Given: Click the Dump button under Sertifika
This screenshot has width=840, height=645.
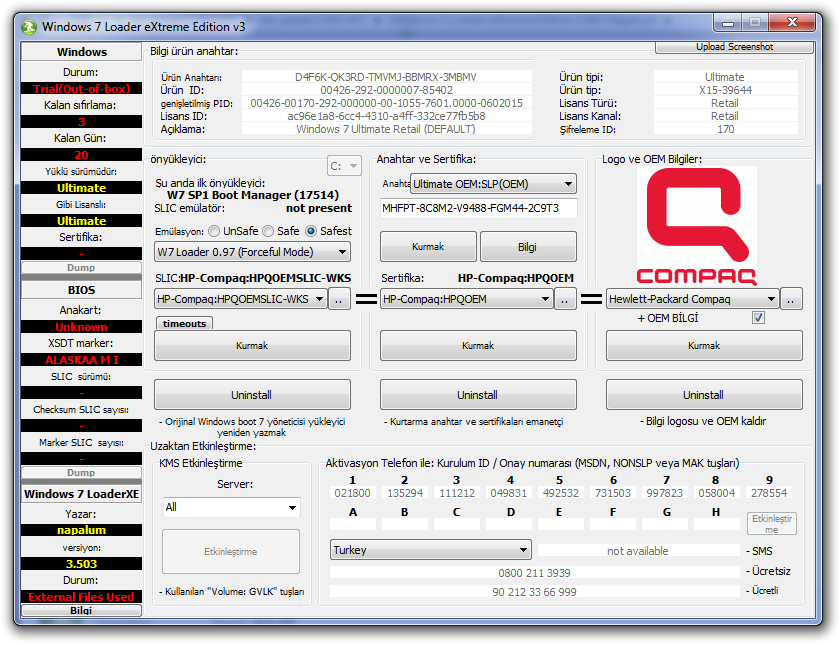Looking at the screenshot, I should tap(81, 267).
